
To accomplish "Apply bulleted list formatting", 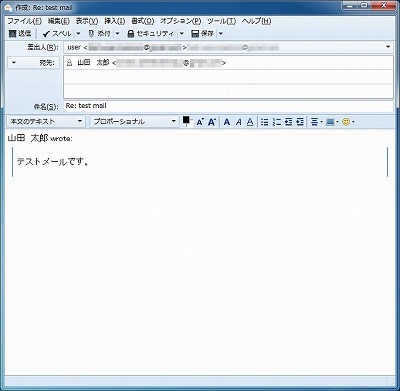I will point(264,122).
